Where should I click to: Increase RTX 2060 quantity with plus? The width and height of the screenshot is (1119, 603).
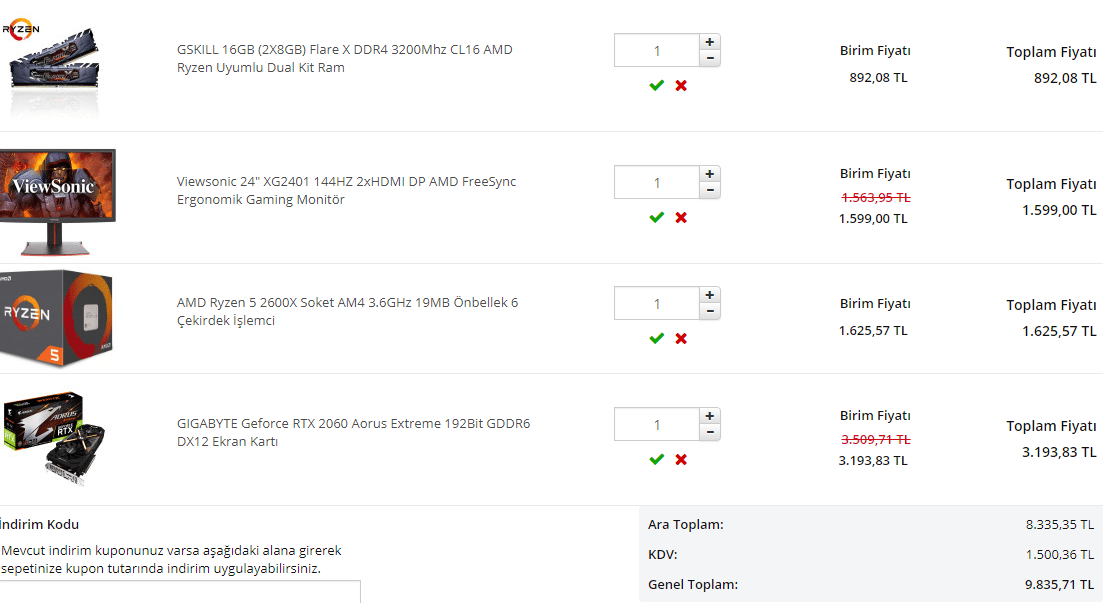pos(710,416)
